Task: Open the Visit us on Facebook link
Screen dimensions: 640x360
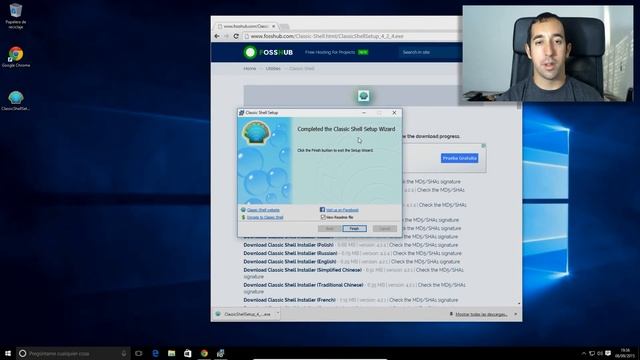Action: click(342, 210)
